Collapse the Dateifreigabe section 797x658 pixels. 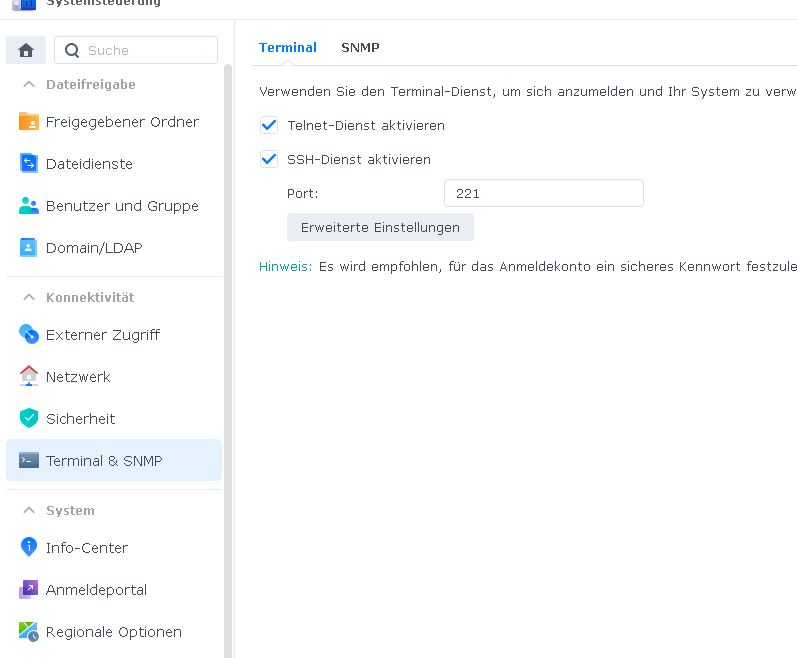click(27, 85)
